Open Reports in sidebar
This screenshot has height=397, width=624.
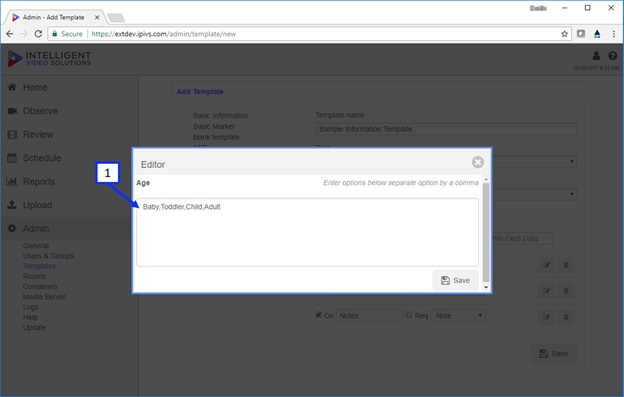(x=39, y=181)
